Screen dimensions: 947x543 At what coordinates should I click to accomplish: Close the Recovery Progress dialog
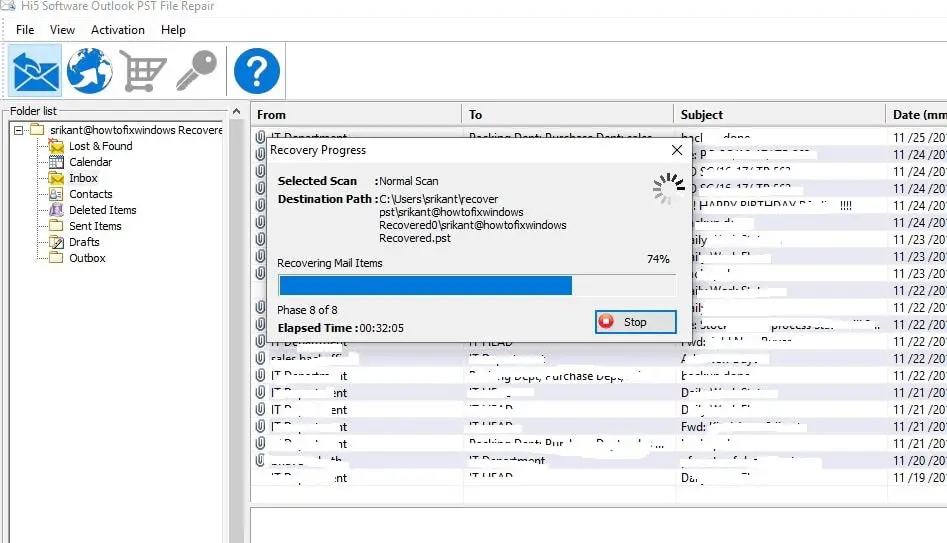pyautogui.click(x=677, y=150)
